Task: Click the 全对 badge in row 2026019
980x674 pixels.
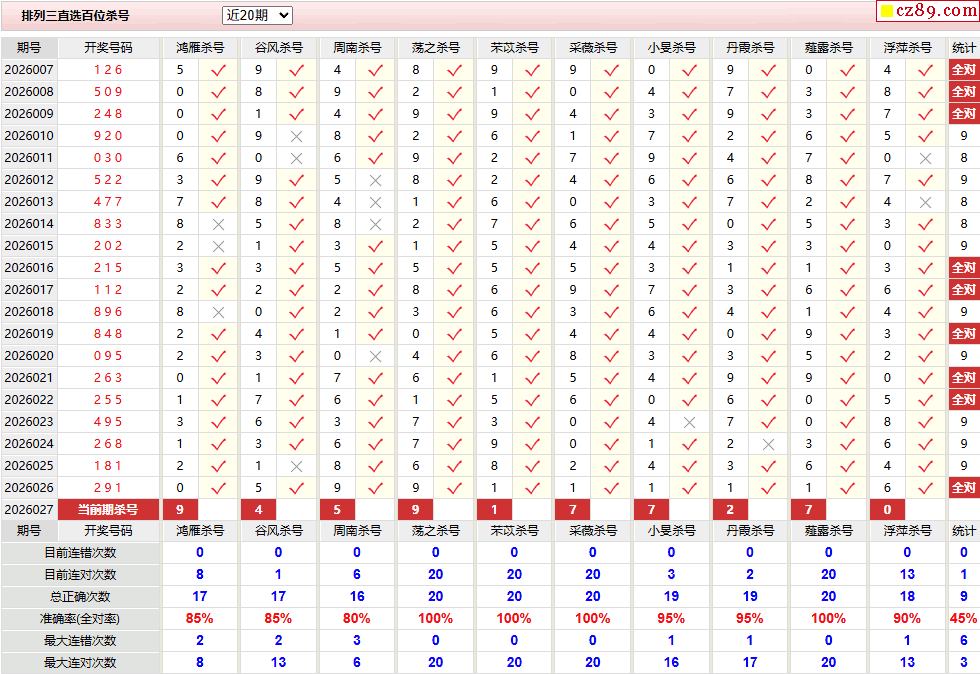Action: pos(963,334)
